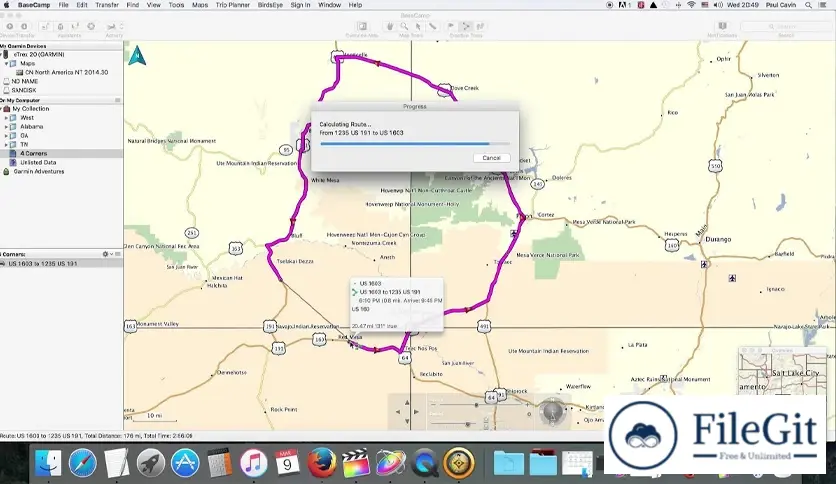Select route US 1603 to 1235 US 191

(61, 264)
